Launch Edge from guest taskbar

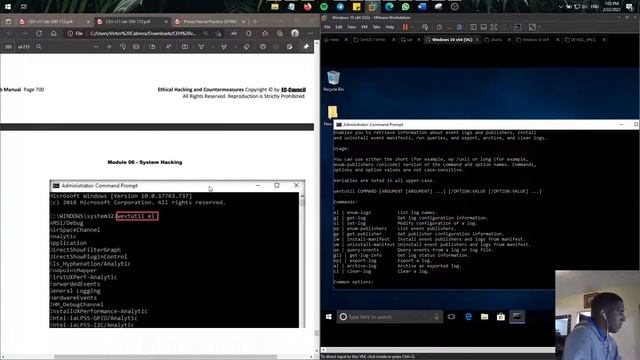(x=468, y=317)
